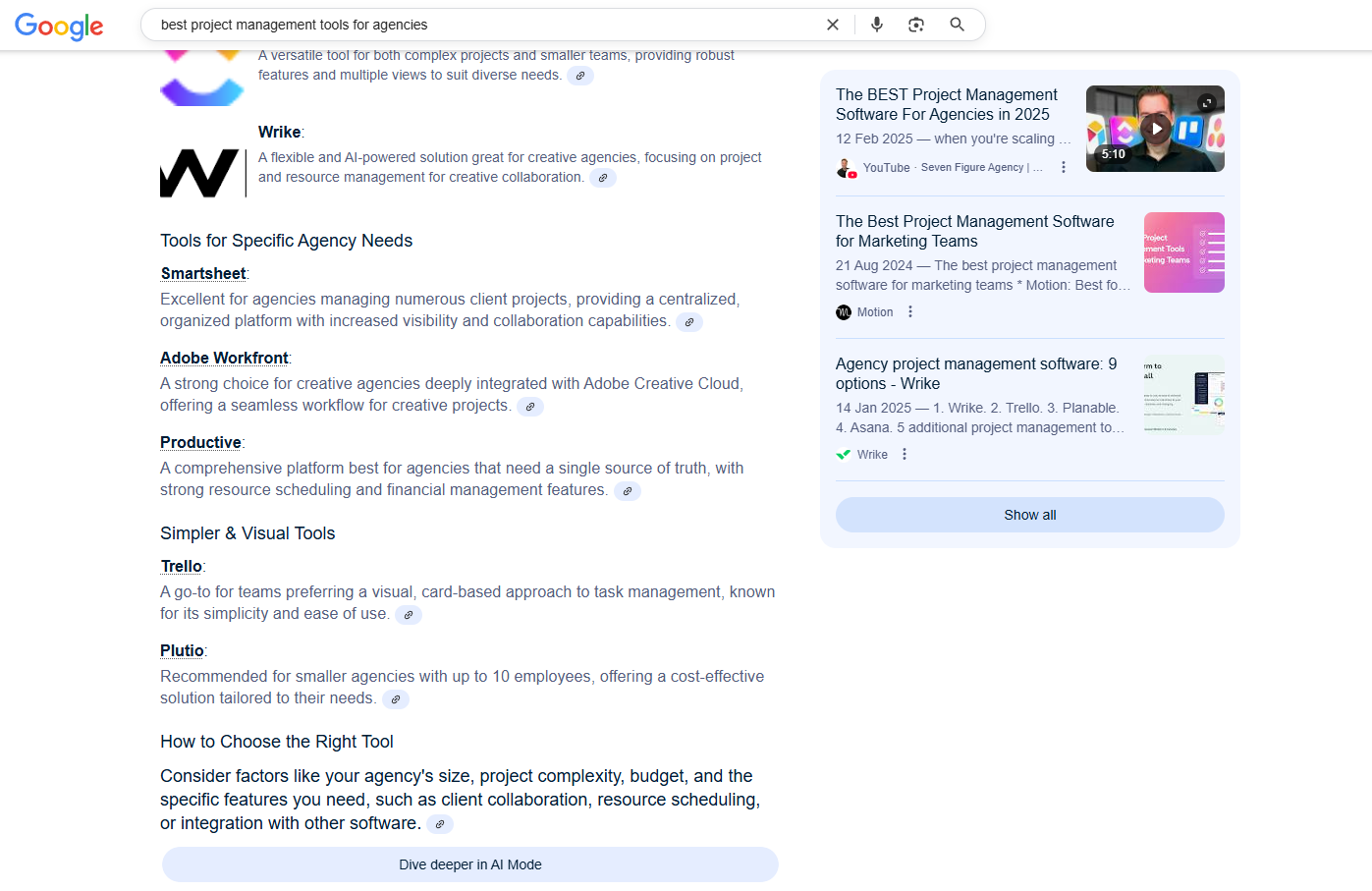Click the Google logo

click(x=59, y=27)
